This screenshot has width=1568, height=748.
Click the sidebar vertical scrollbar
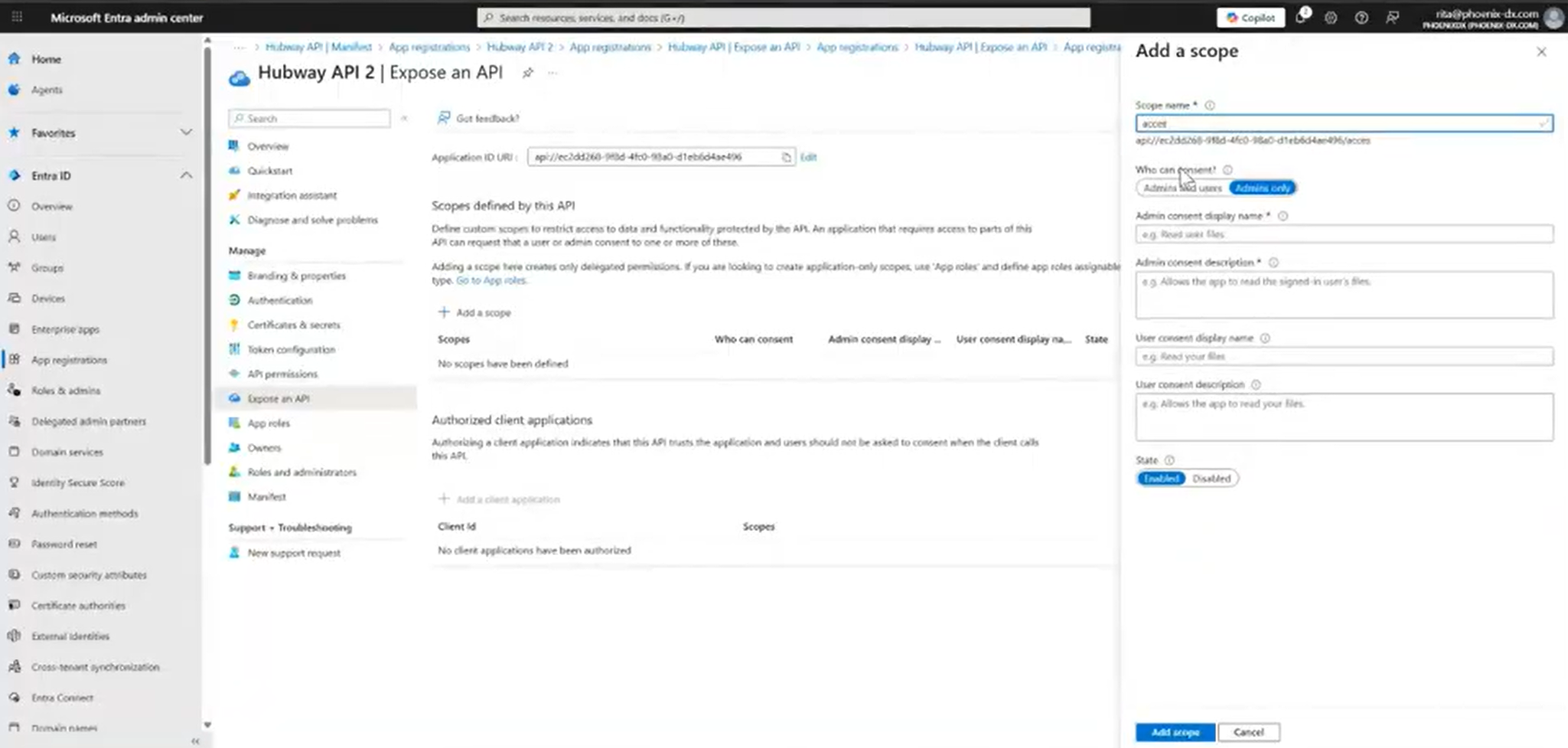pyautogui.click(x=207, y=253)
